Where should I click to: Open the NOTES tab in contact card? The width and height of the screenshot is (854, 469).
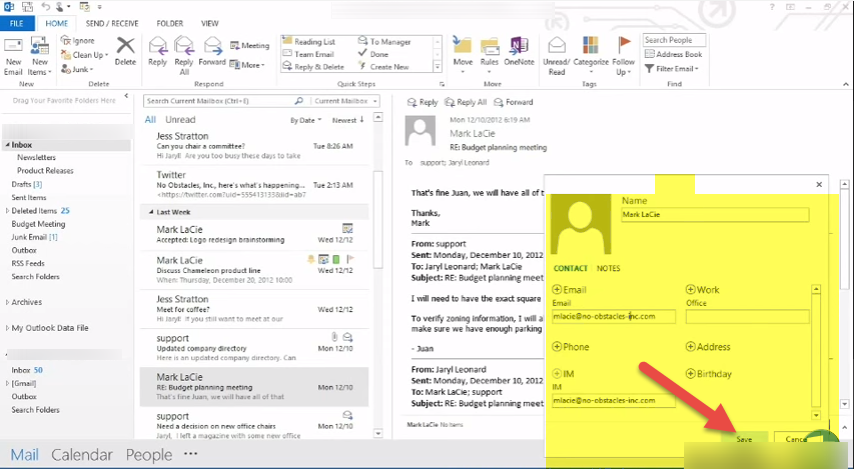click(x=608, y=269)
